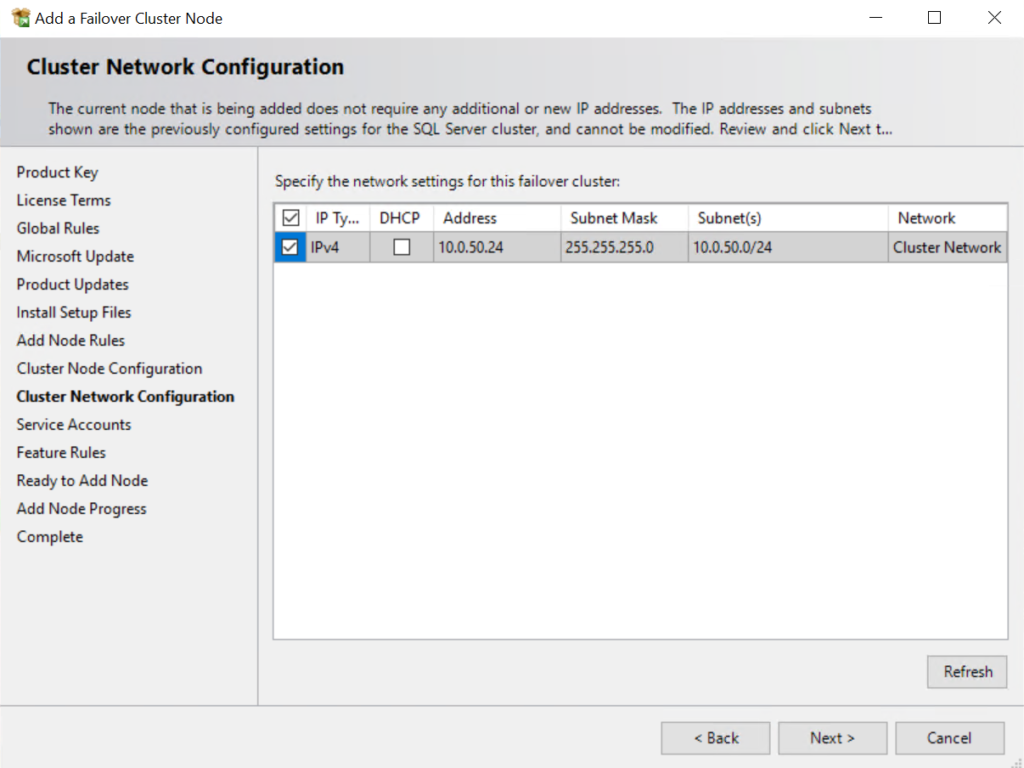Click the SQL Server icon in title bar
1024x768 pixels.
16,17
